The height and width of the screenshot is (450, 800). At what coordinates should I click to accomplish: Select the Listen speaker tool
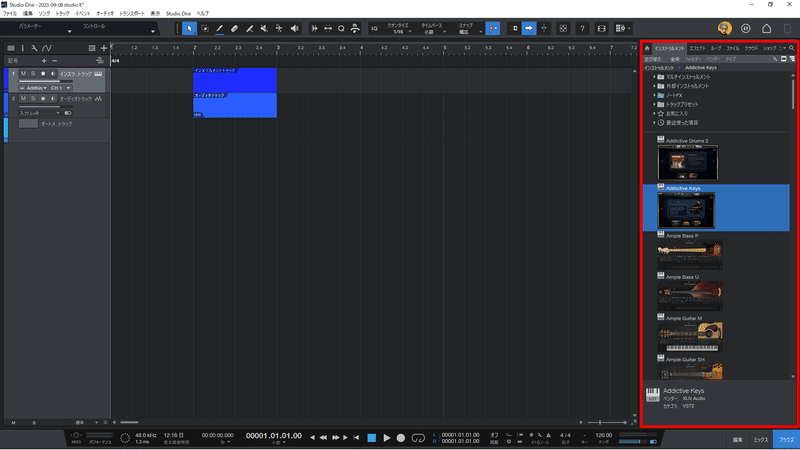tap(294, 29)
